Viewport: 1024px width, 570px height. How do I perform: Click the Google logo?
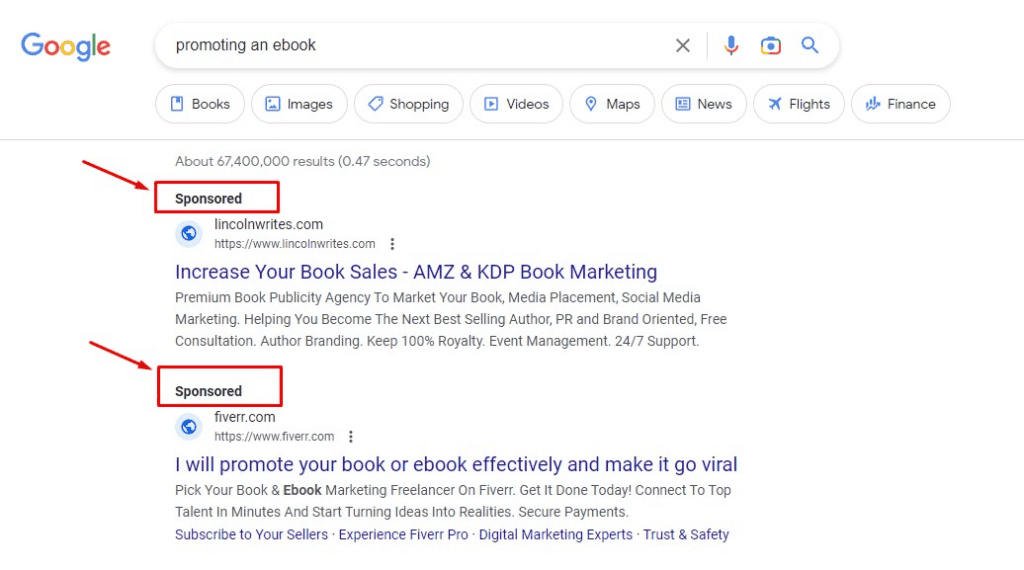click(66, 46)
